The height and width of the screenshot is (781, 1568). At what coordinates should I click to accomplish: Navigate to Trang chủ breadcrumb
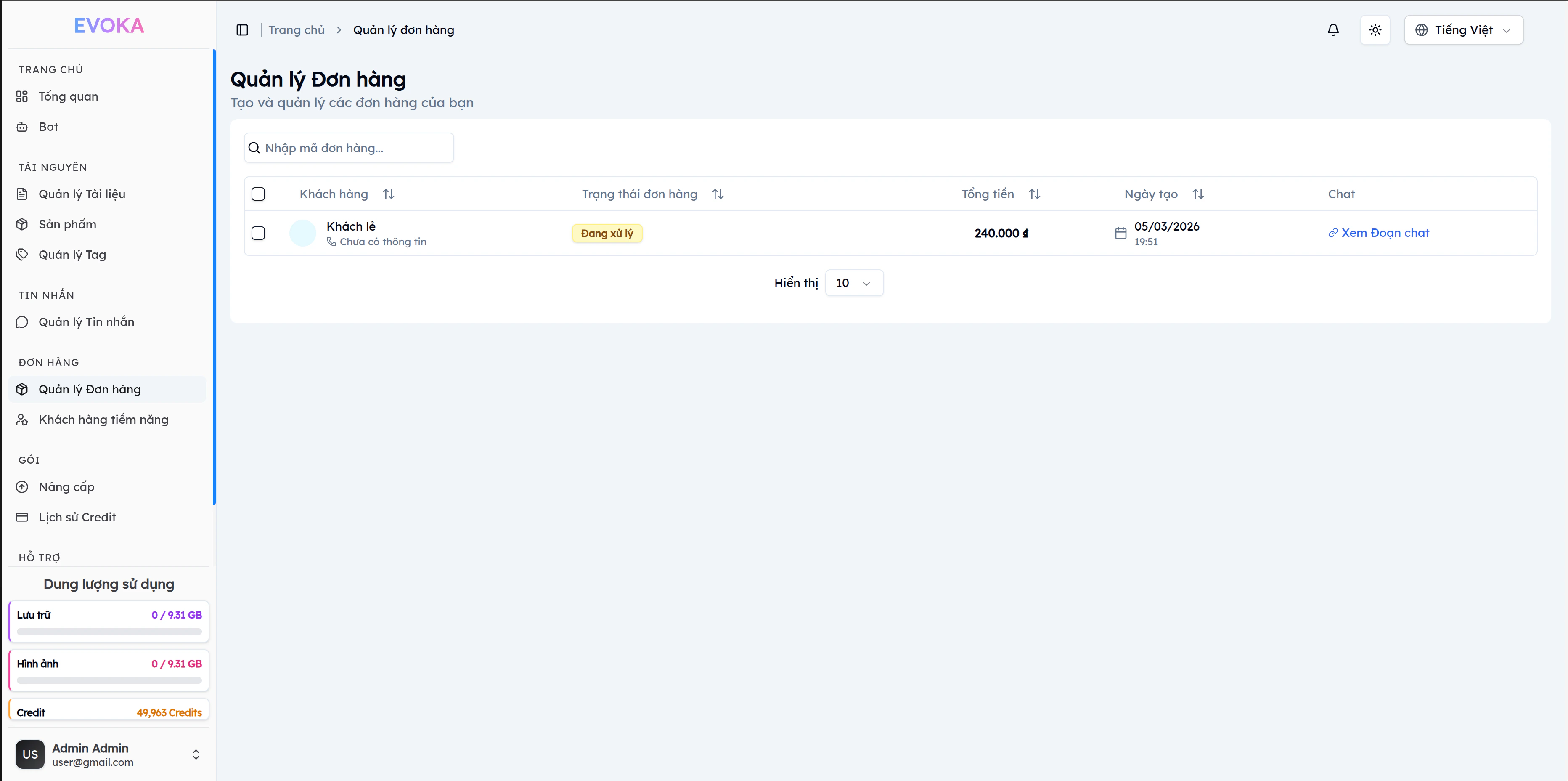coord(297,30)
